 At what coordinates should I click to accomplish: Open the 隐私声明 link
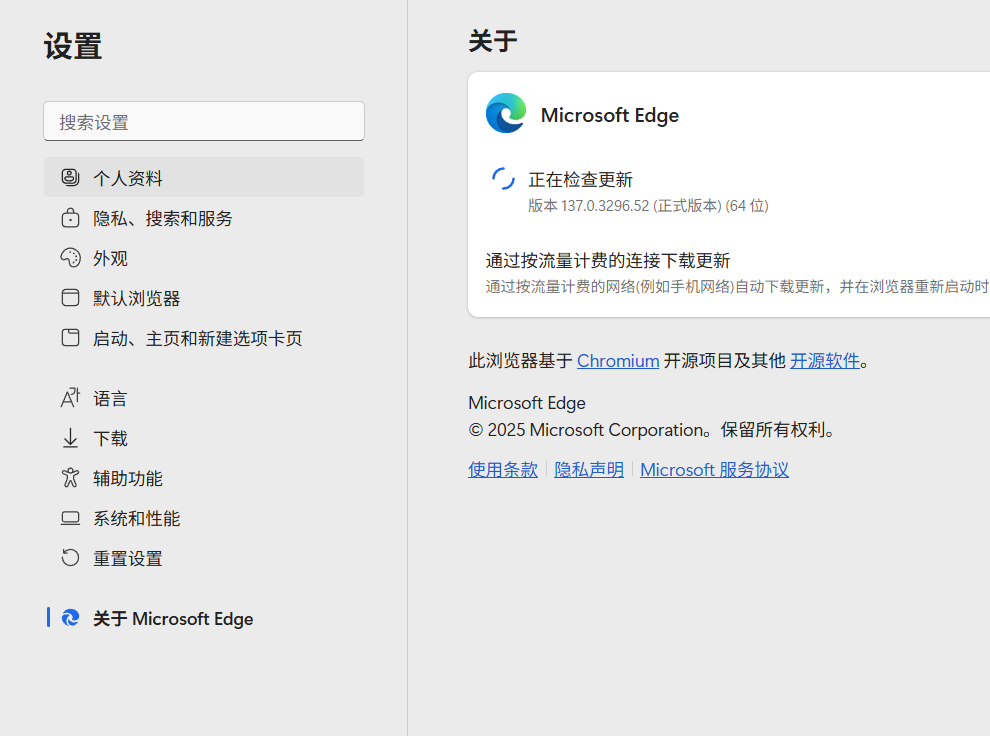pyautogui.click(x=588, y=470)
